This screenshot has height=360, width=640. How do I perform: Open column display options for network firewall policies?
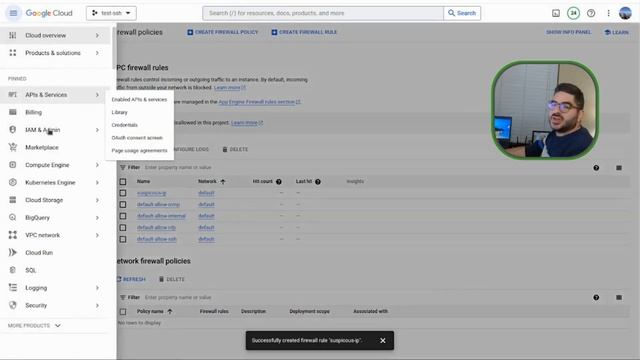[619, 298]
